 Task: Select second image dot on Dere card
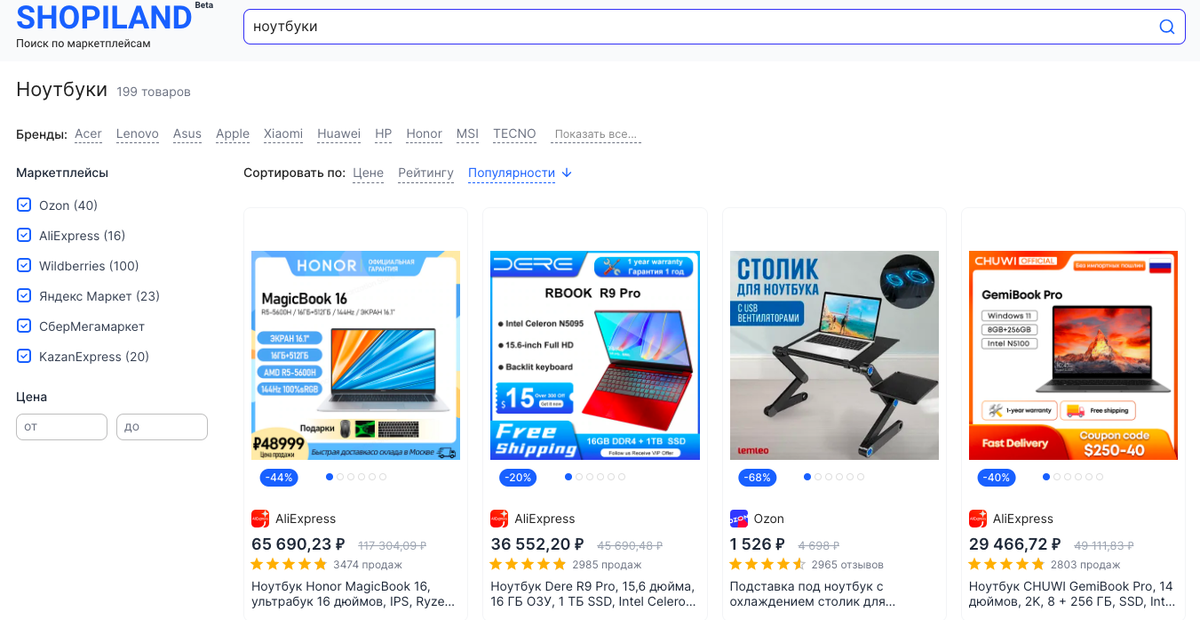[x=579, y=477]
